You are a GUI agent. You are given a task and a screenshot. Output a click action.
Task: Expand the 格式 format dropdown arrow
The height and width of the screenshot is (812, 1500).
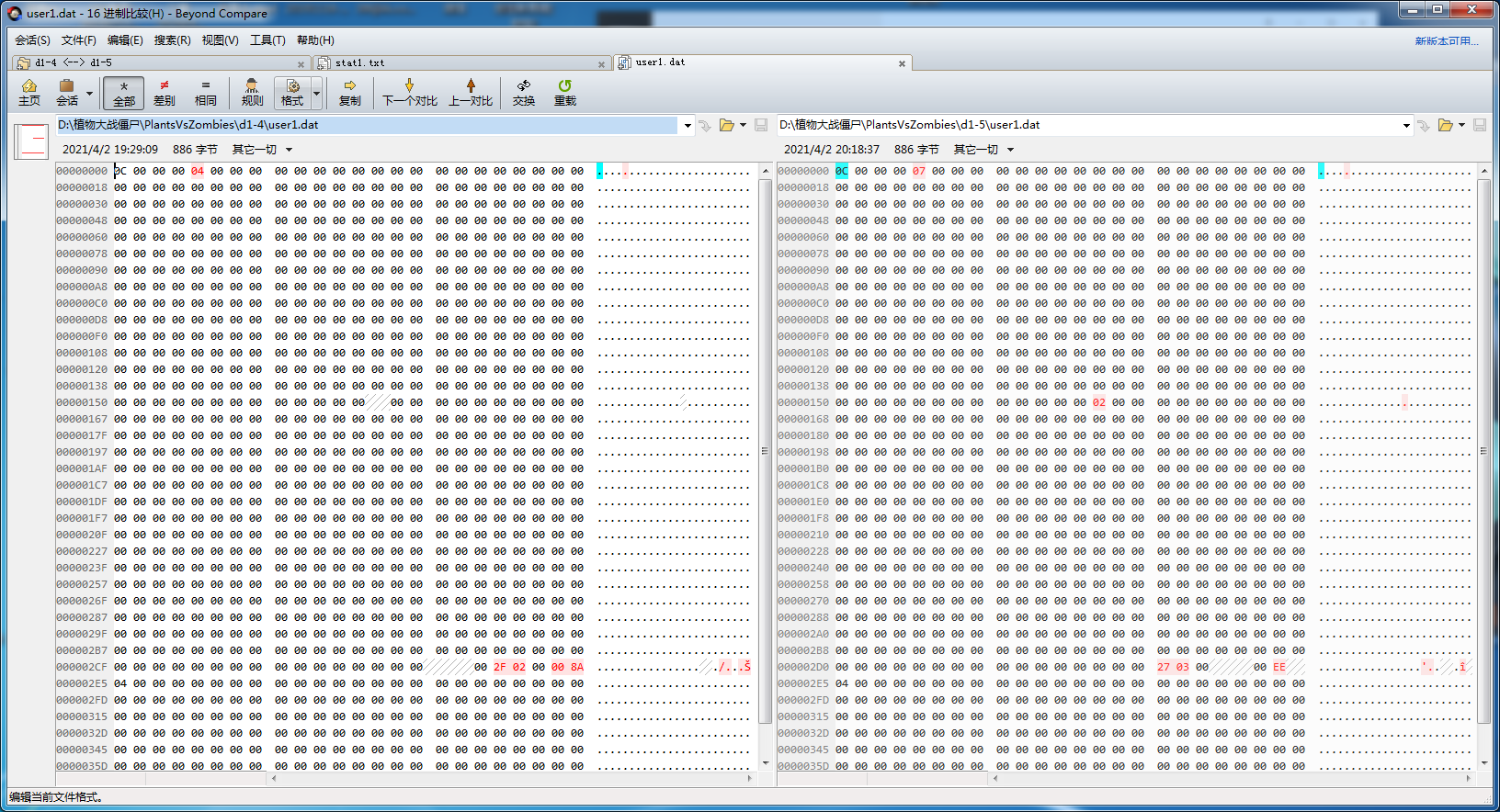click(x=317, y=94)
